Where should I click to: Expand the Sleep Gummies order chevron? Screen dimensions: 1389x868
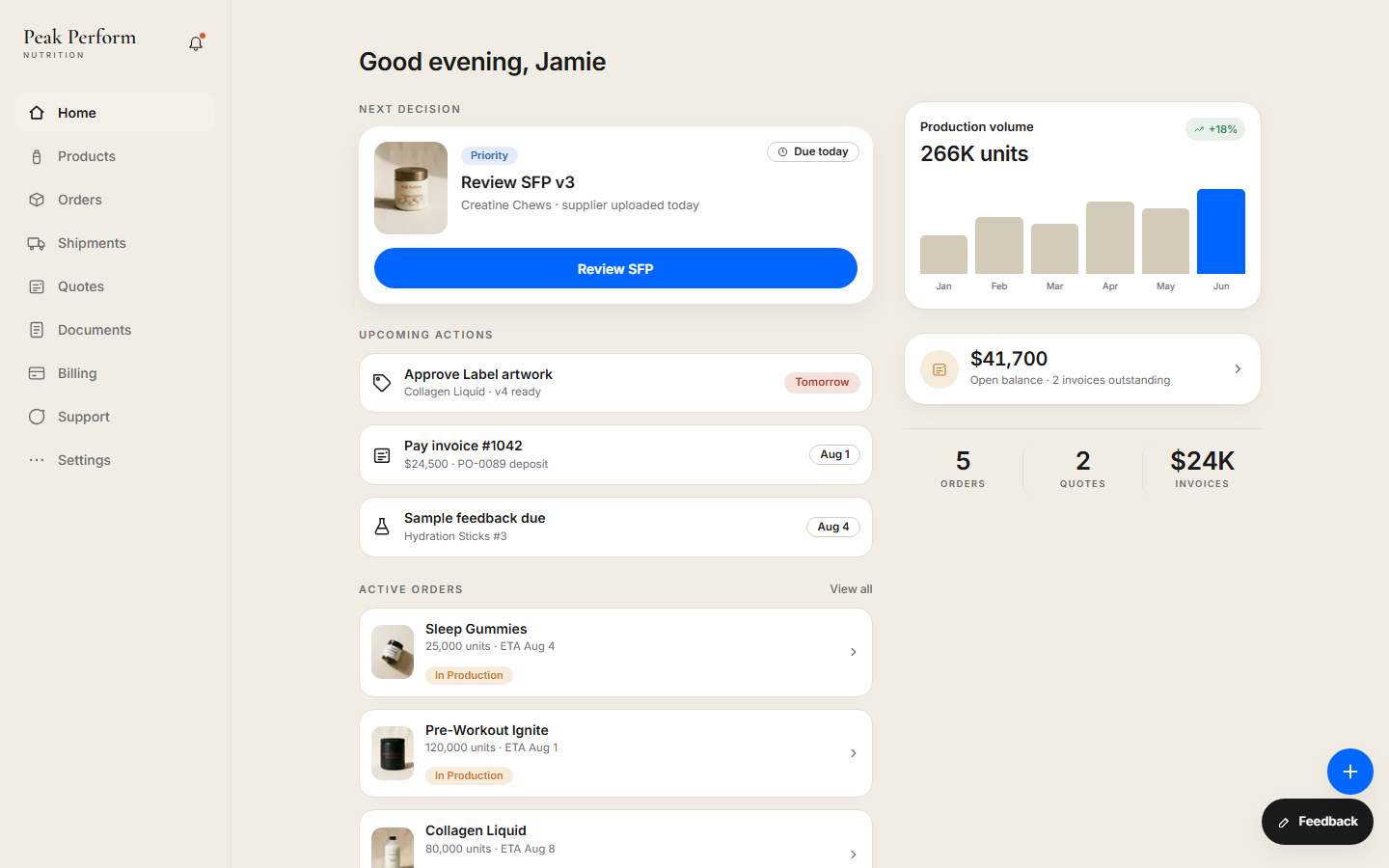[x=854, y=652]
